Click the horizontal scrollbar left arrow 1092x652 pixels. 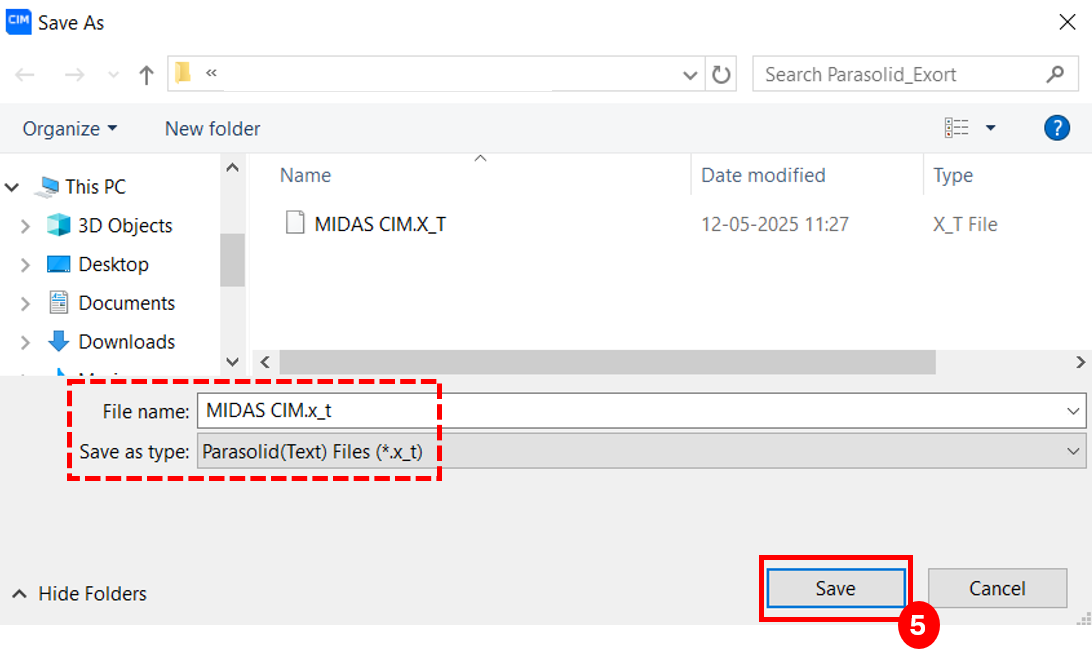265,362
